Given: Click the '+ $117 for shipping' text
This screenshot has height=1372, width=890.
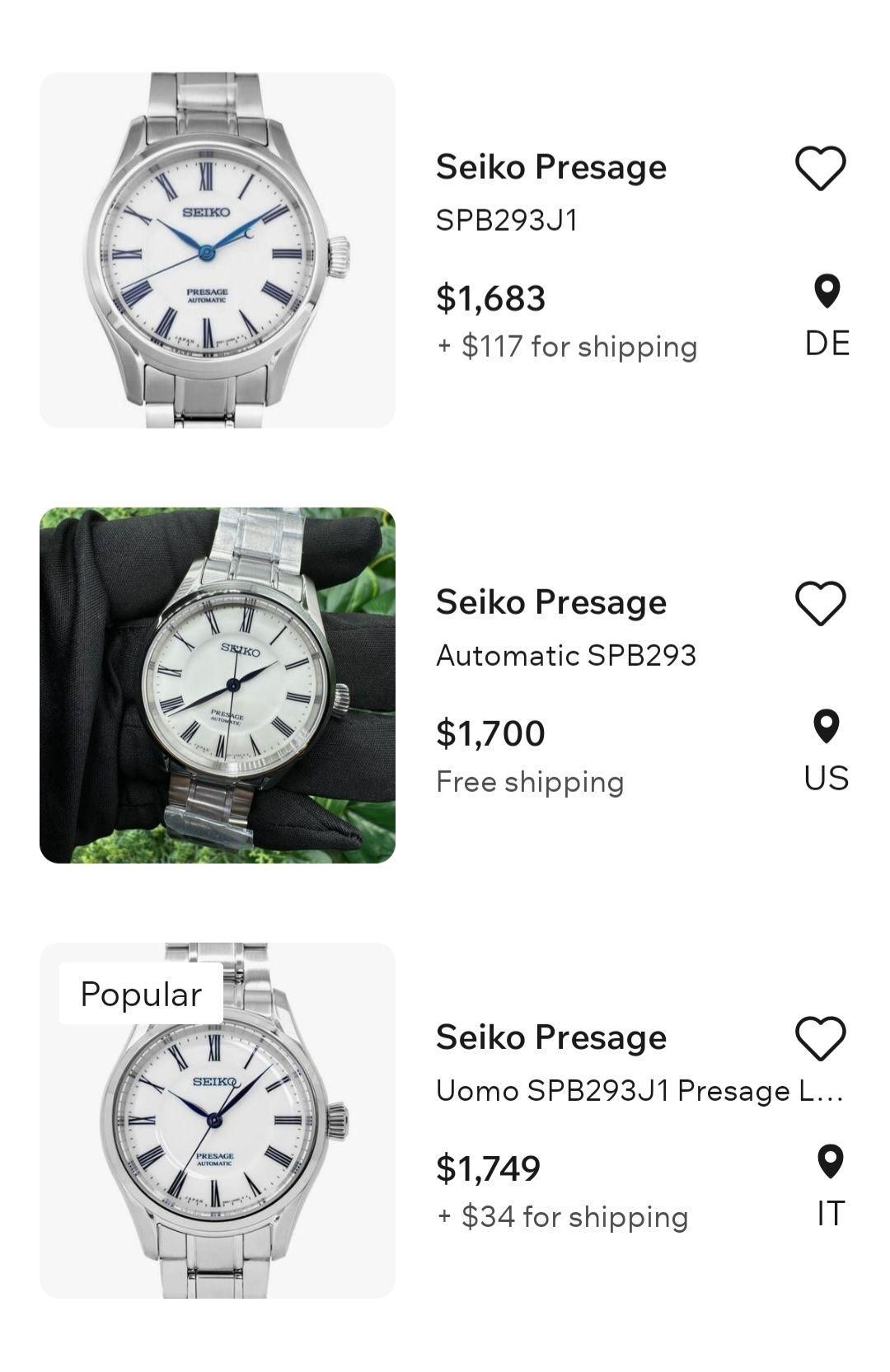Looking at the screenshot, I should pos(567,346).
